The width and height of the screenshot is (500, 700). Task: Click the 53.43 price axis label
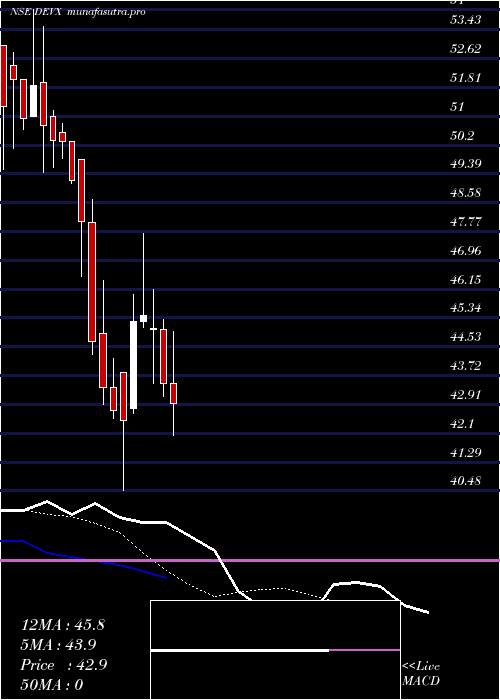tap(466, 20)
